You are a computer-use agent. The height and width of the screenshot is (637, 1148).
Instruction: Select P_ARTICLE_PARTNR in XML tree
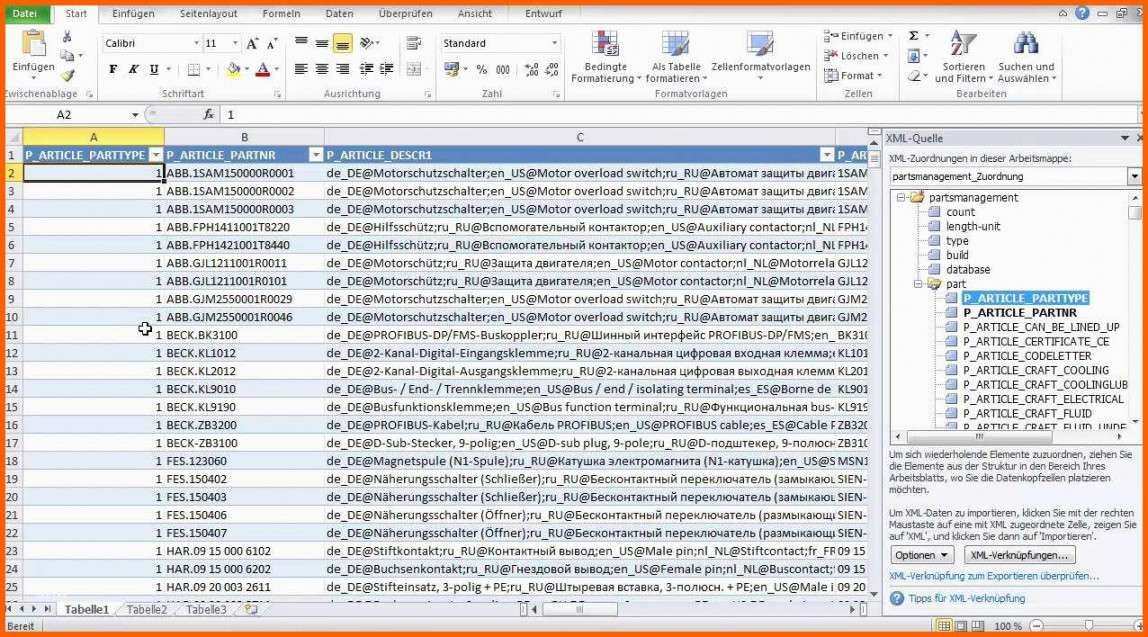(x=1019, y=313)
